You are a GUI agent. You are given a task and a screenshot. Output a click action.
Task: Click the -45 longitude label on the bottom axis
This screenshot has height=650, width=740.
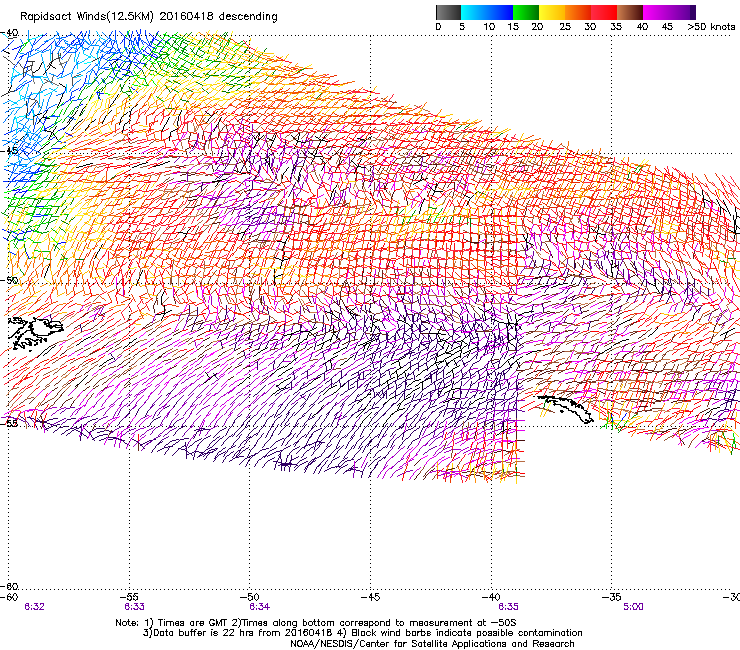370,597
